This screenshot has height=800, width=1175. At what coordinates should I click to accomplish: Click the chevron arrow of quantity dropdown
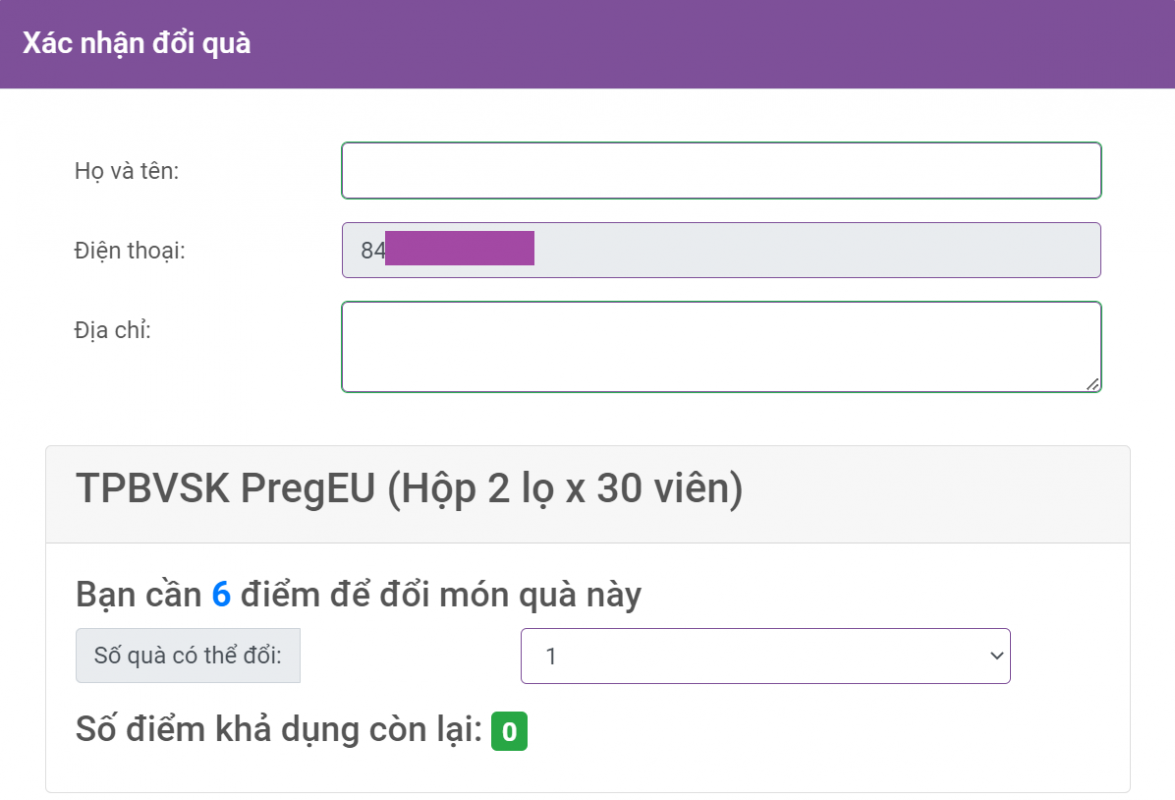[995, 656]
